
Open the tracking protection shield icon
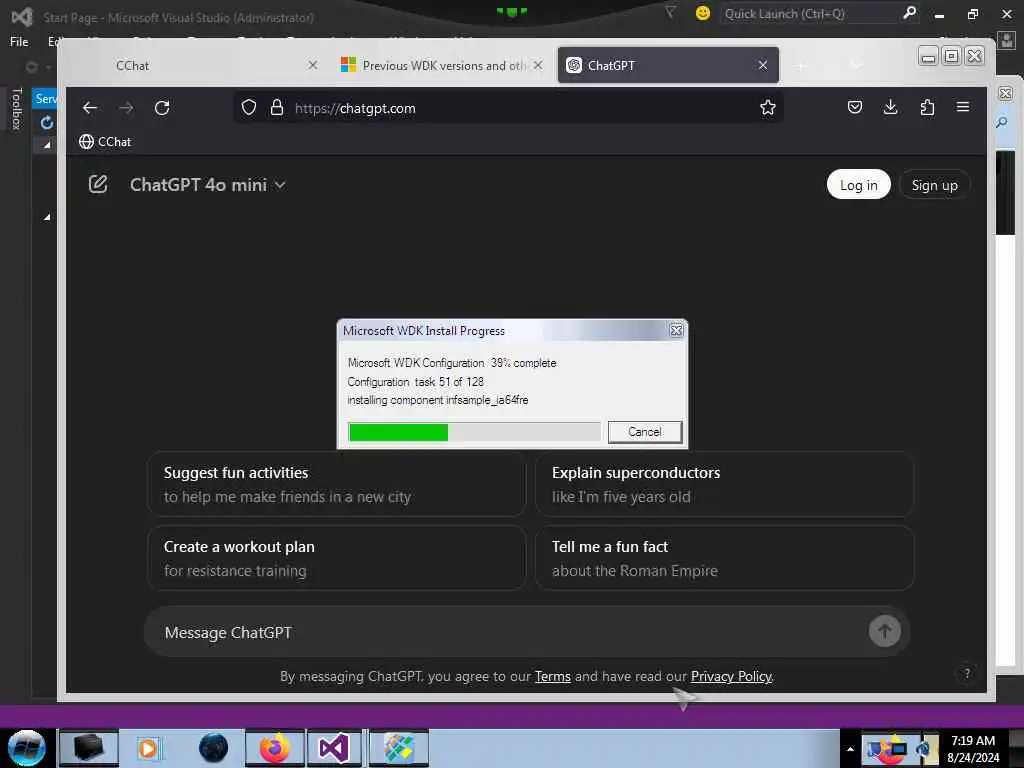(249, 108)
